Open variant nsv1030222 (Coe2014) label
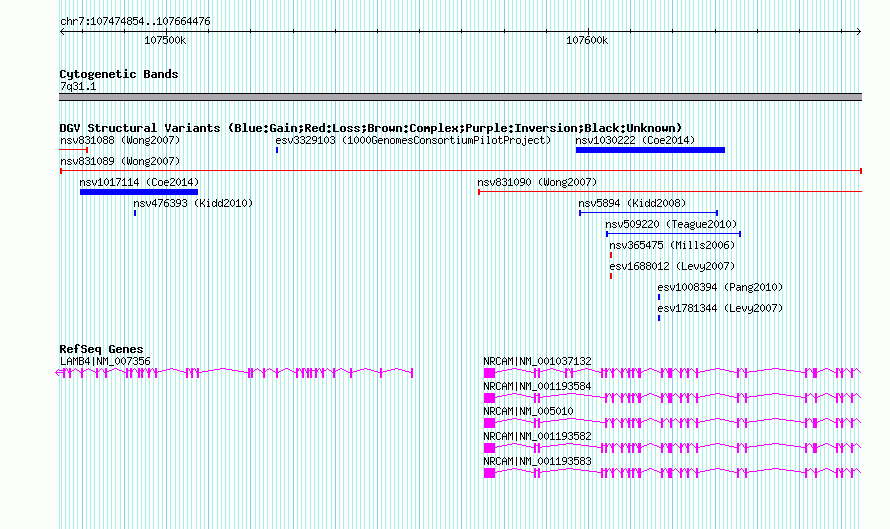 click(x=635, y=140)
